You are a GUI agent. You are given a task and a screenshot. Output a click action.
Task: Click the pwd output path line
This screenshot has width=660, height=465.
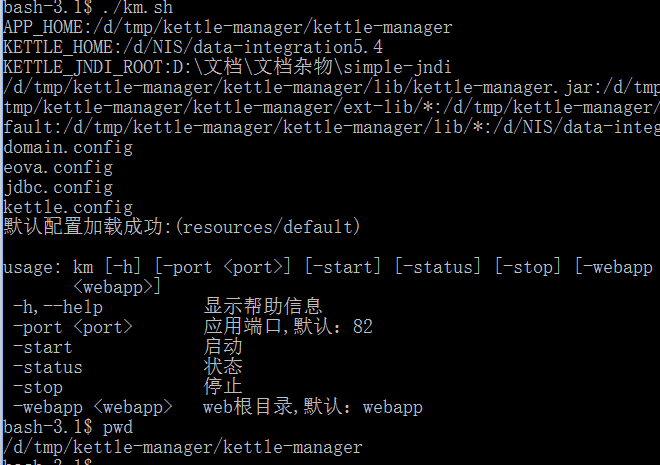pyautogui.click(x=183, y=447)
